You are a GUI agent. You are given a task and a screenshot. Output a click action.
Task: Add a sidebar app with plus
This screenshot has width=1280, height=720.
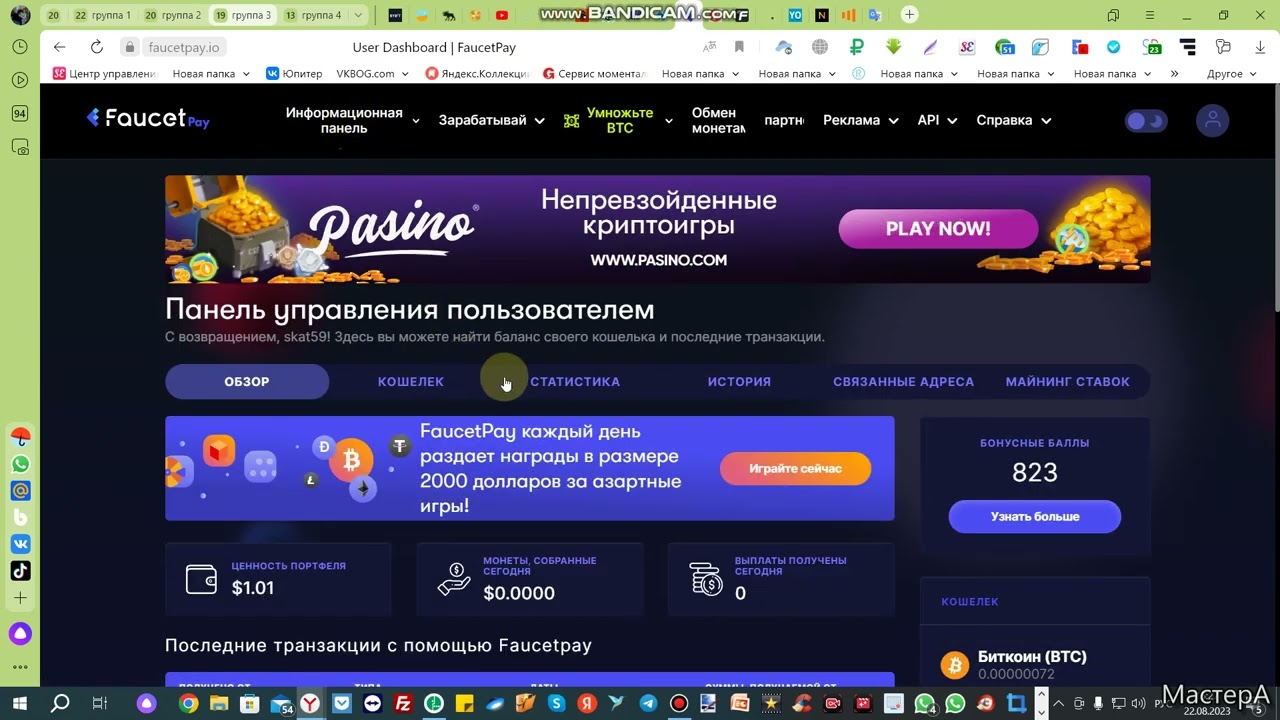pyautogui.click(x=20, y=598)
